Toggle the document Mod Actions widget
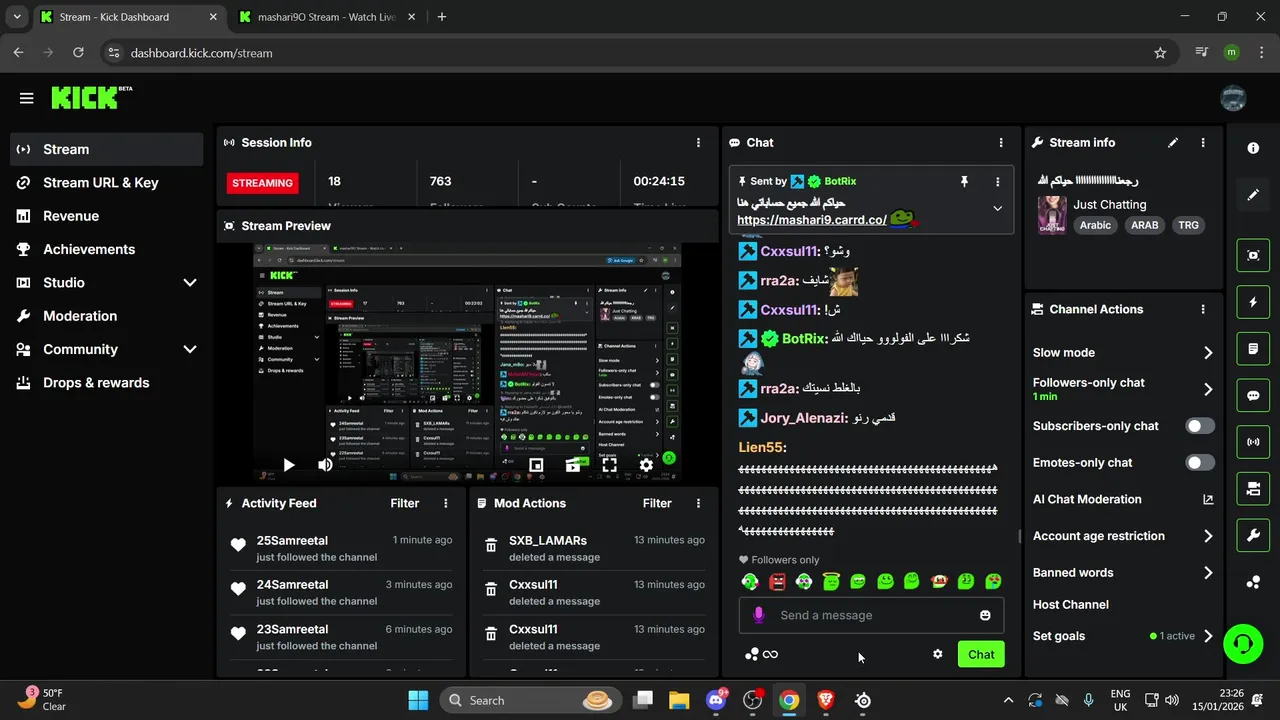This screenshot has height=720, width=1280. (1253, 349)
